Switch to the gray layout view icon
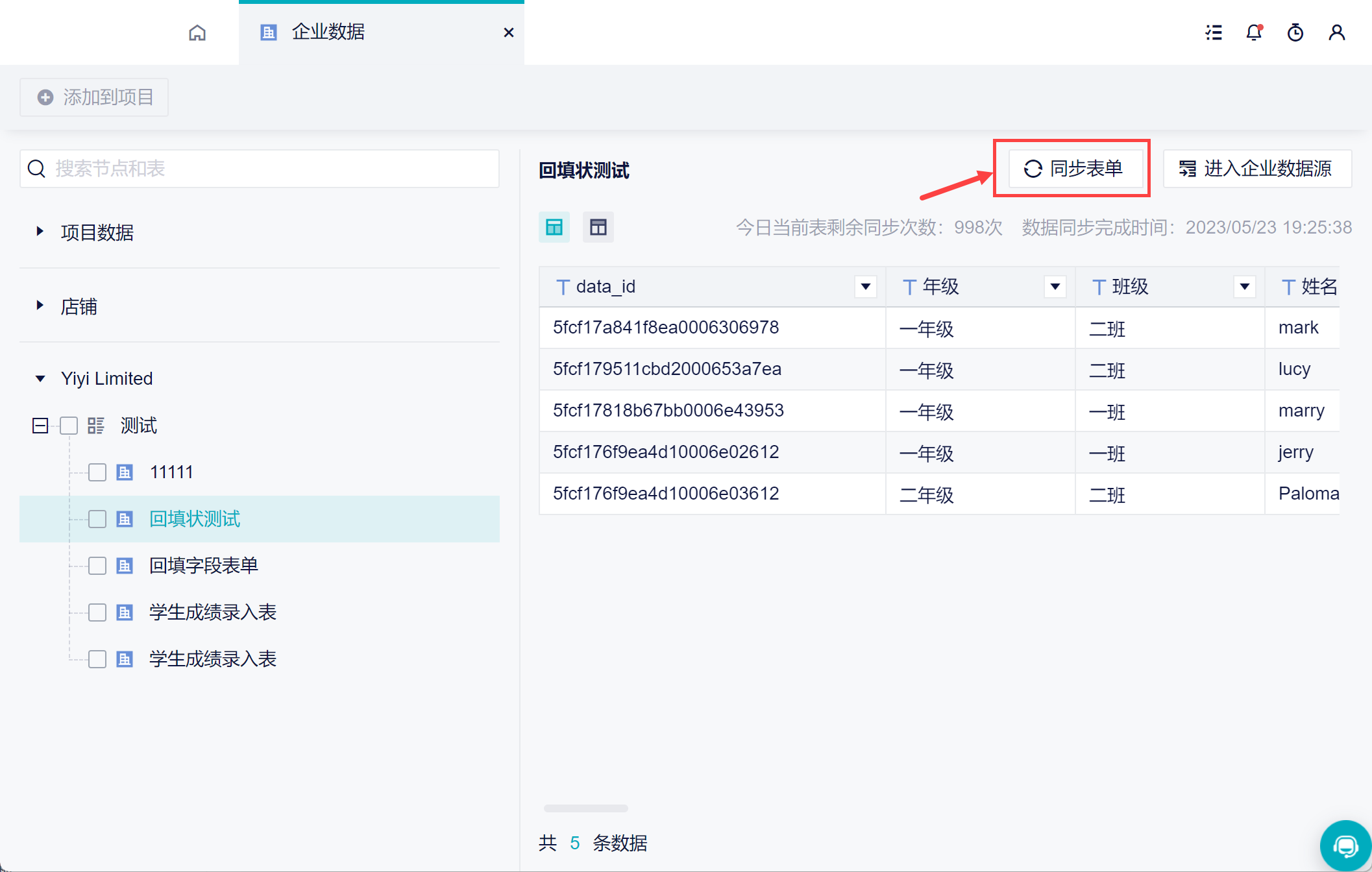The width and height of the screenshot is (1372, 872). click(598, 227)
